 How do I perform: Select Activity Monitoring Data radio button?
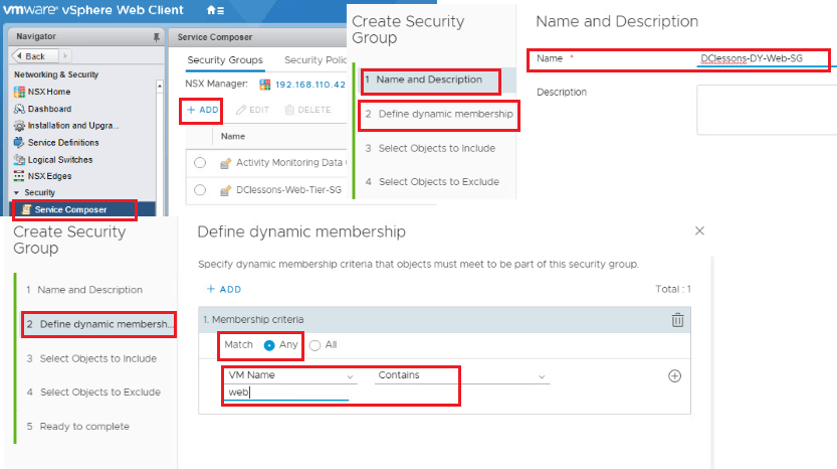[x=200, y=163]
